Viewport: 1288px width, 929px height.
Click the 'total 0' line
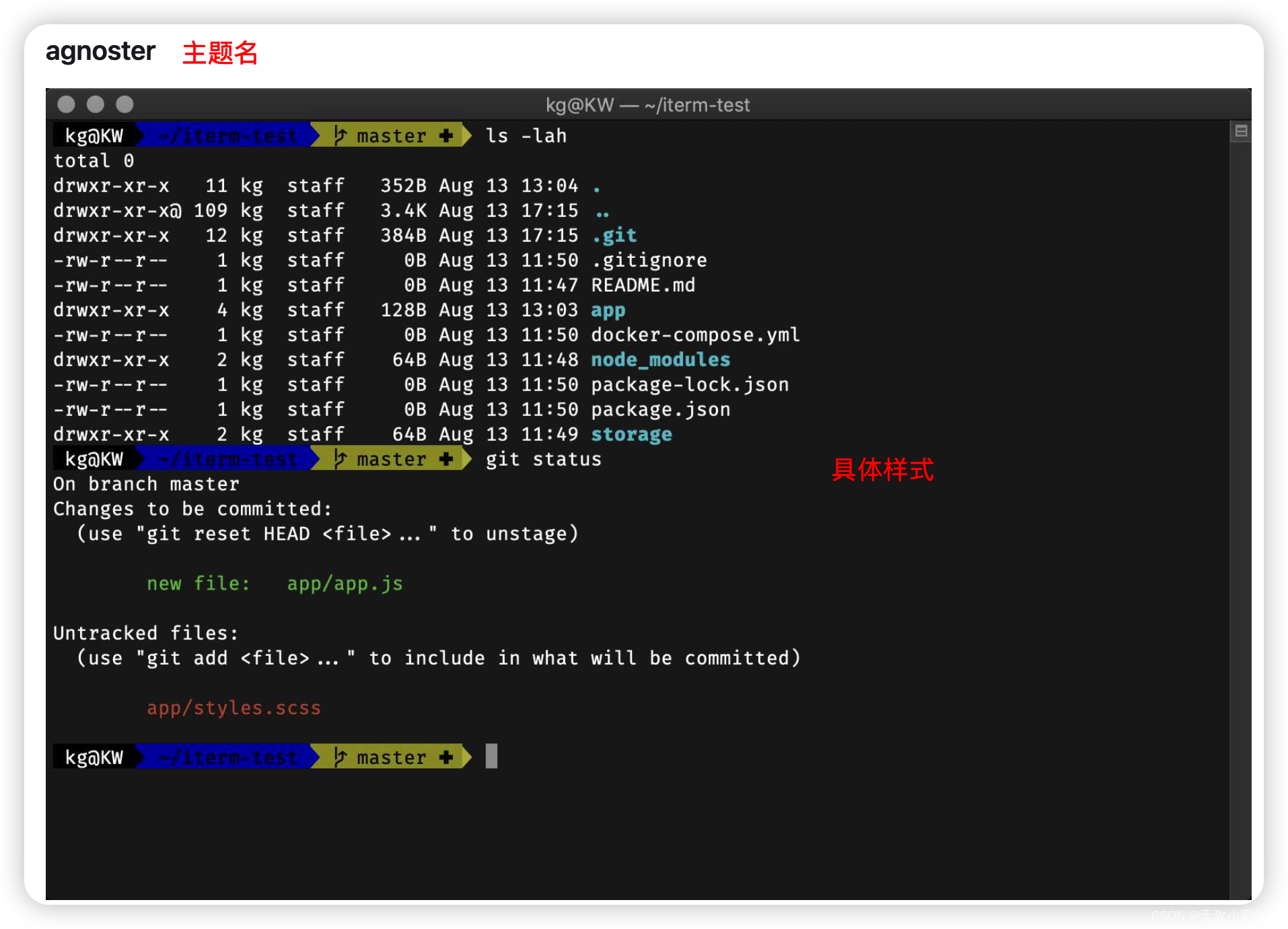[94, 161]
